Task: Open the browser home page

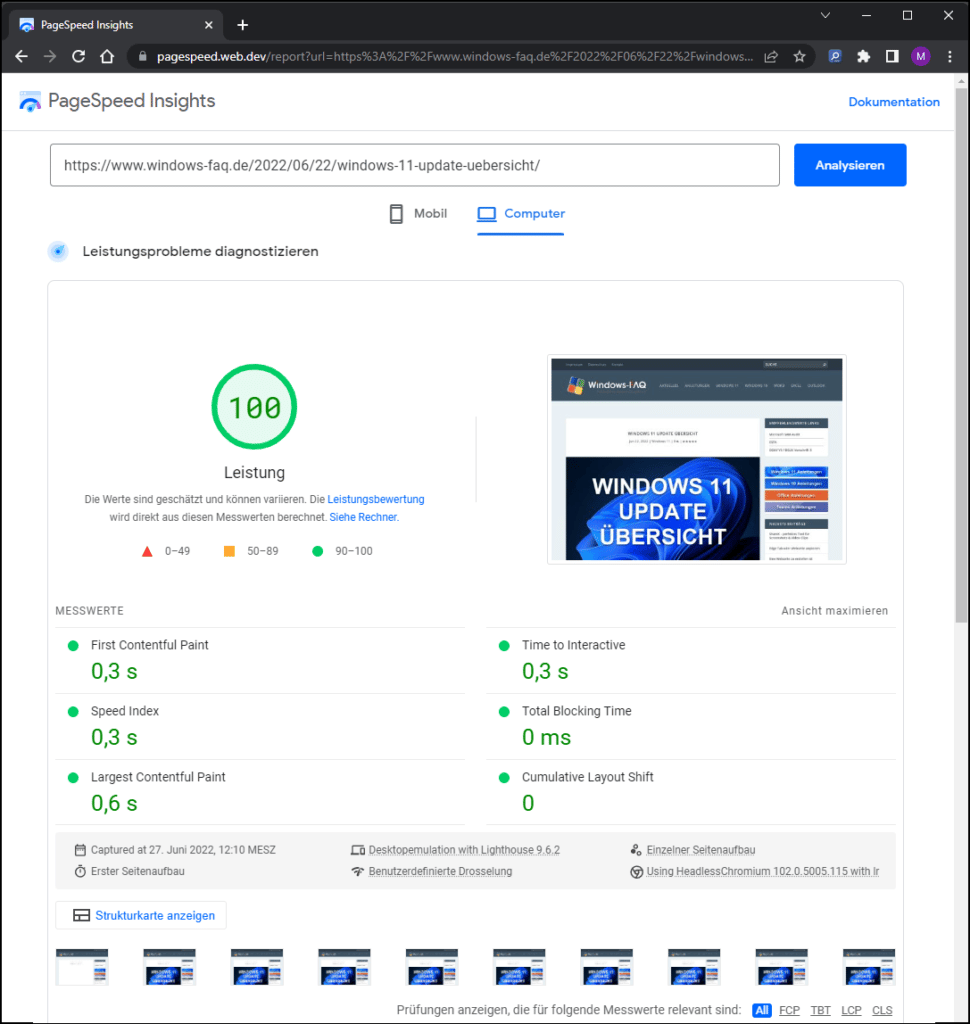Action: [107, 56]
